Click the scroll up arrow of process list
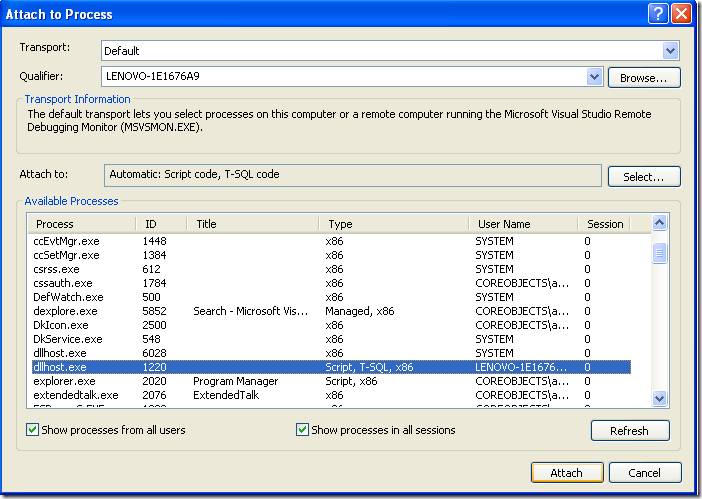The image size is (702, 499). [659, 222]
